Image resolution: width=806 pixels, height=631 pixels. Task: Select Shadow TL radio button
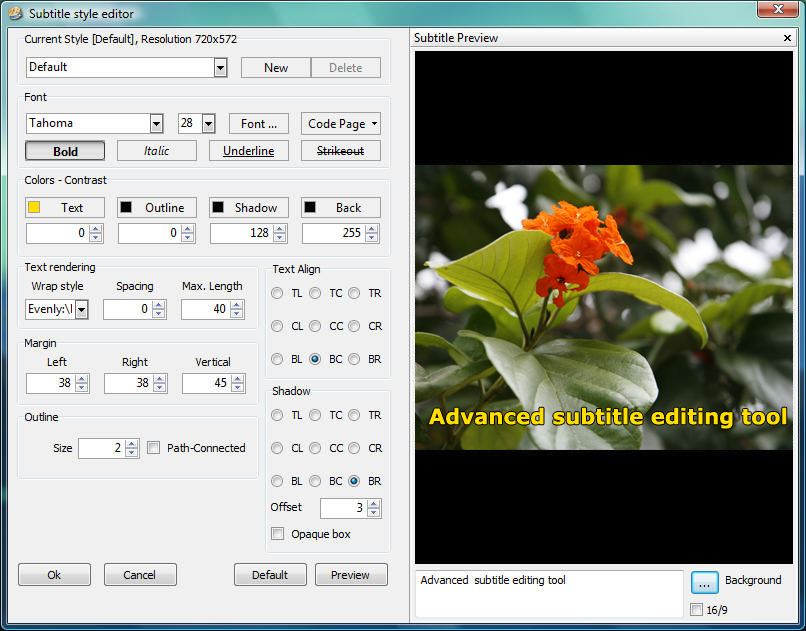click(x=277, y=415)
